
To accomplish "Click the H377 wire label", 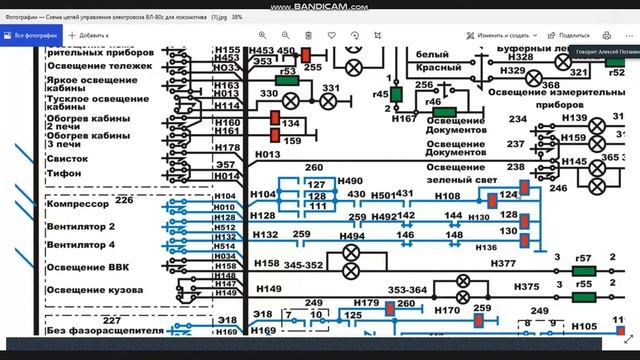I will click(x=503, y=264).
